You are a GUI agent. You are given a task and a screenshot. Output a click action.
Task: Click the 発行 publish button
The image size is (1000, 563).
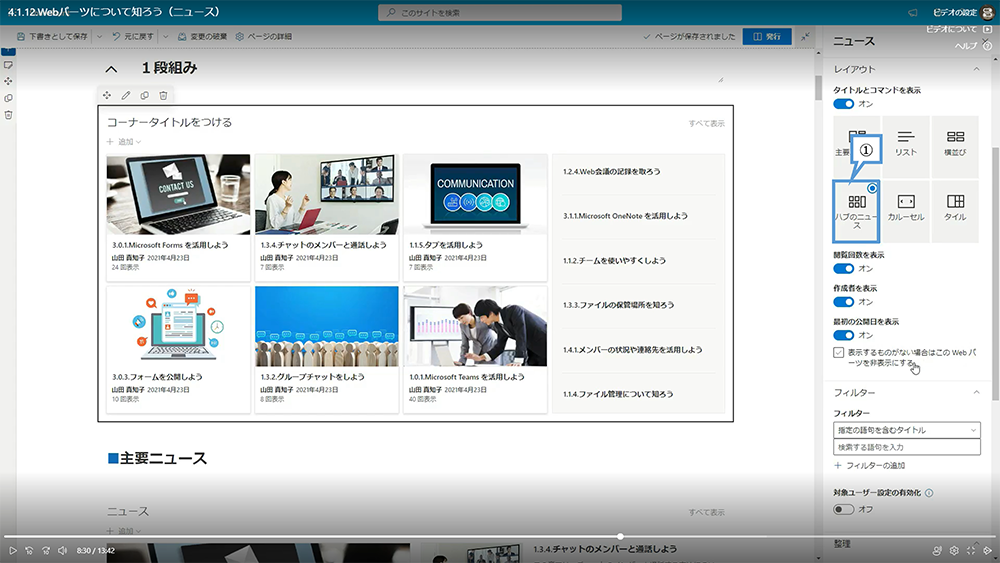(767, 36)
